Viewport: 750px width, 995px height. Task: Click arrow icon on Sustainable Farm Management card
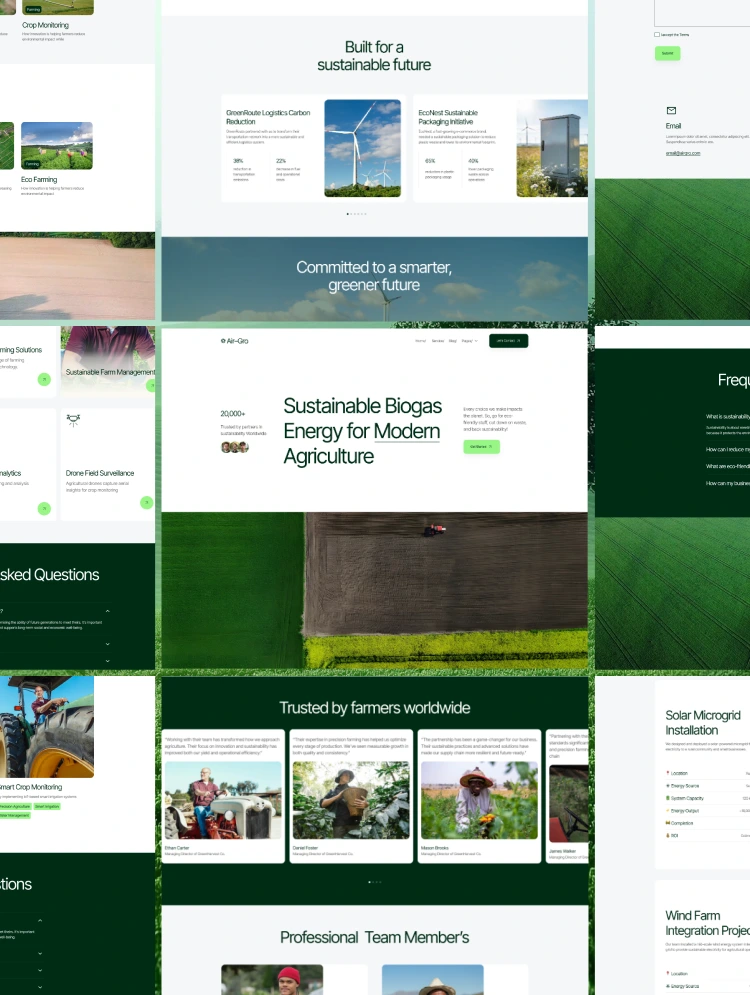tap(151, 385)
